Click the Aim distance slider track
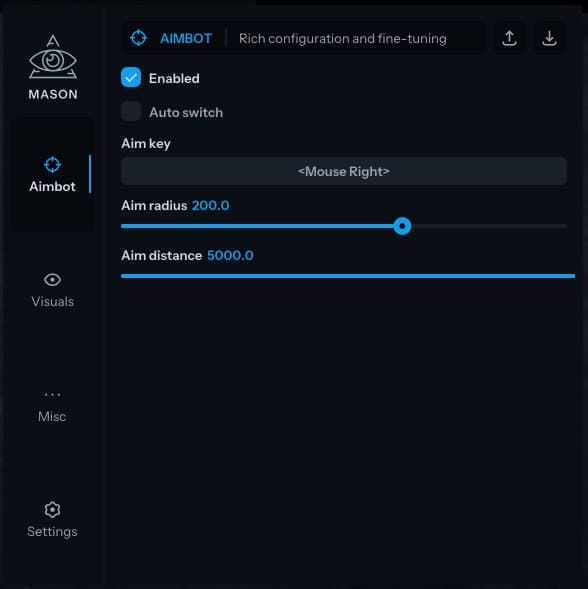 [348, 276]
